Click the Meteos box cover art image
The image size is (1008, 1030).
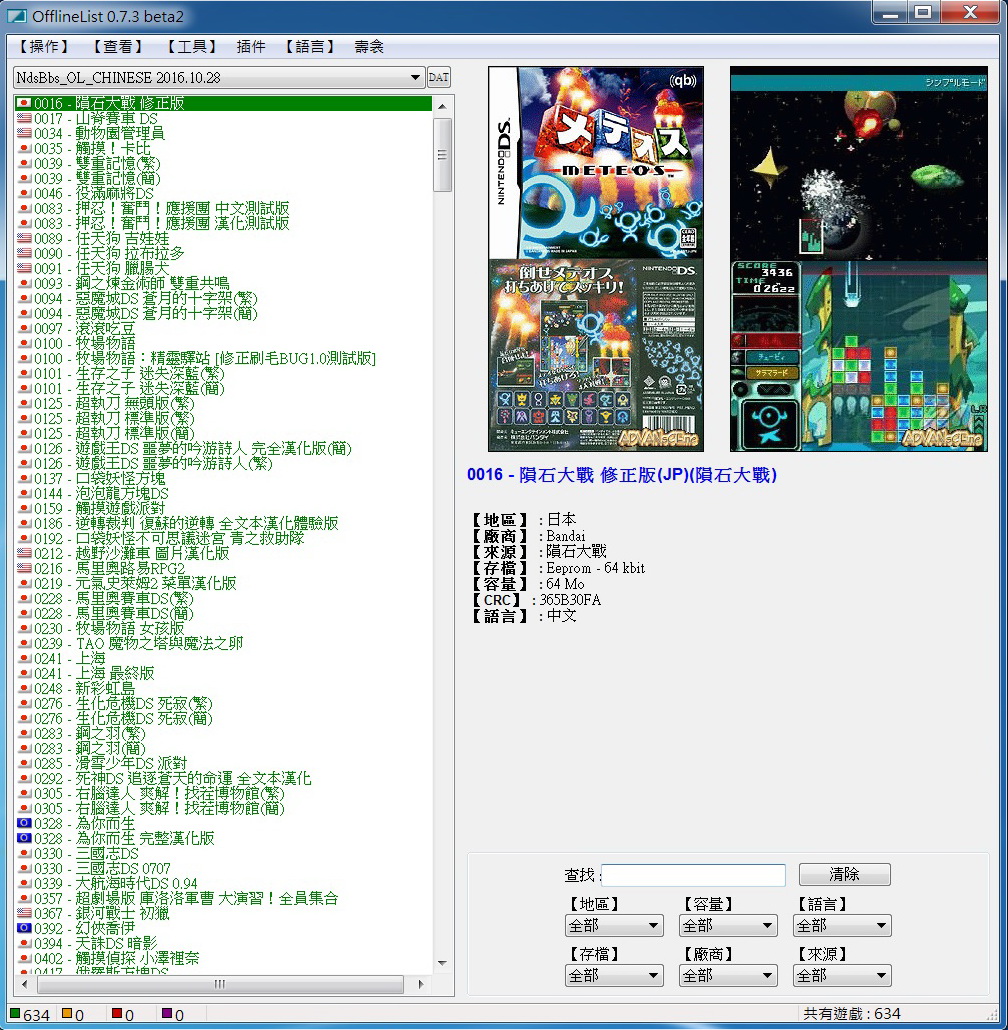pyautogui.click(x=596, y=259)
